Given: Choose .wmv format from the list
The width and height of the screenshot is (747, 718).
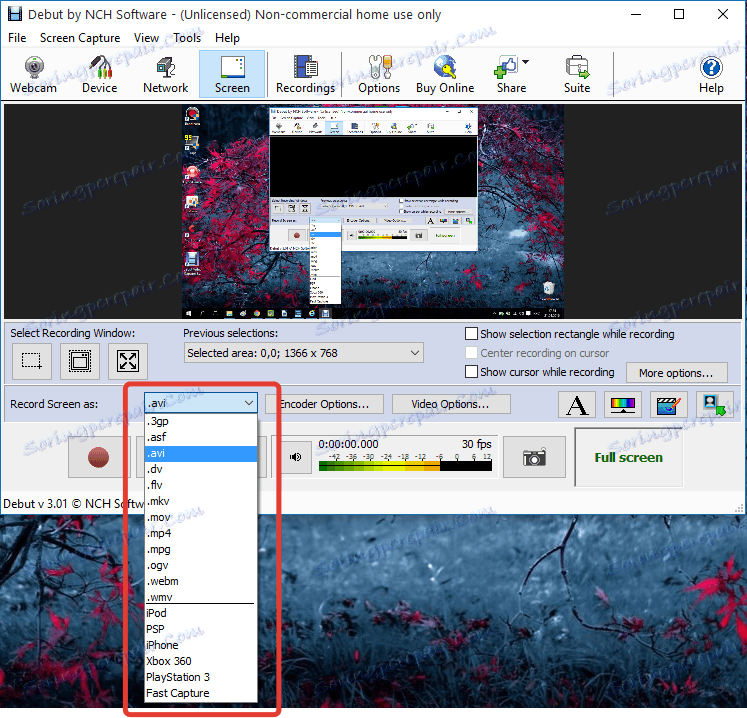Looking at the screenshot, I should (201, 597).
